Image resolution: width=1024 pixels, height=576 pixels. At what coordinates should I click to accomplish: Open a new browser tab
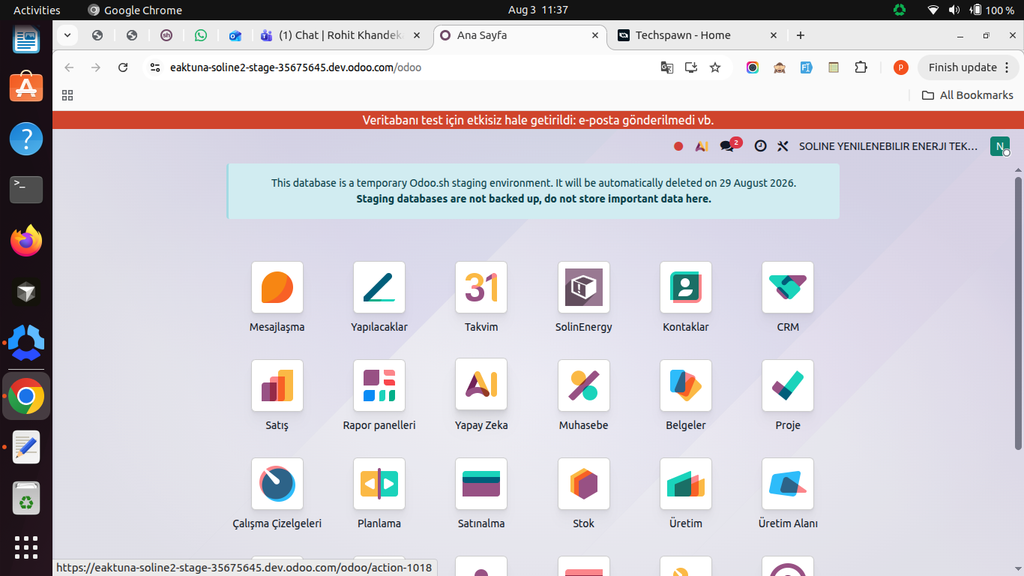(x=800, y=35)
